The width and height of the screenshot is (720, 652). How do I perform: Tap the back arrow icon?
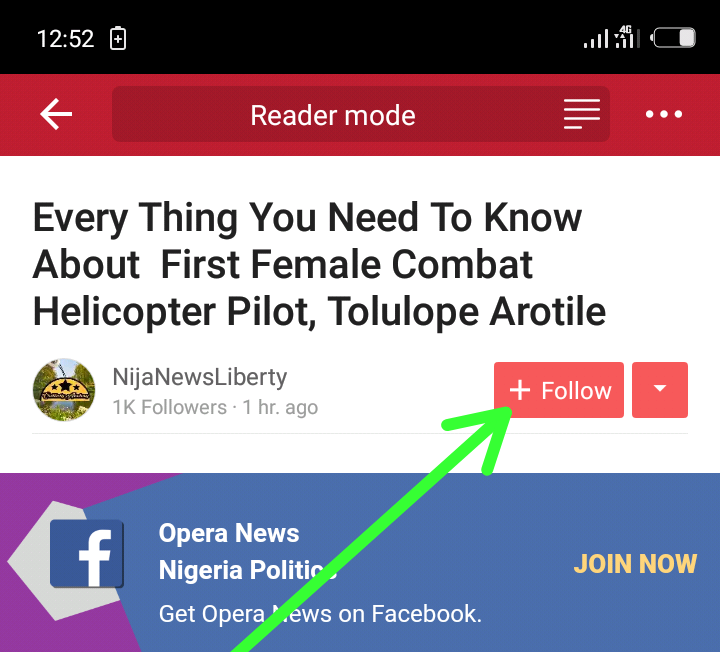[56, 114]
